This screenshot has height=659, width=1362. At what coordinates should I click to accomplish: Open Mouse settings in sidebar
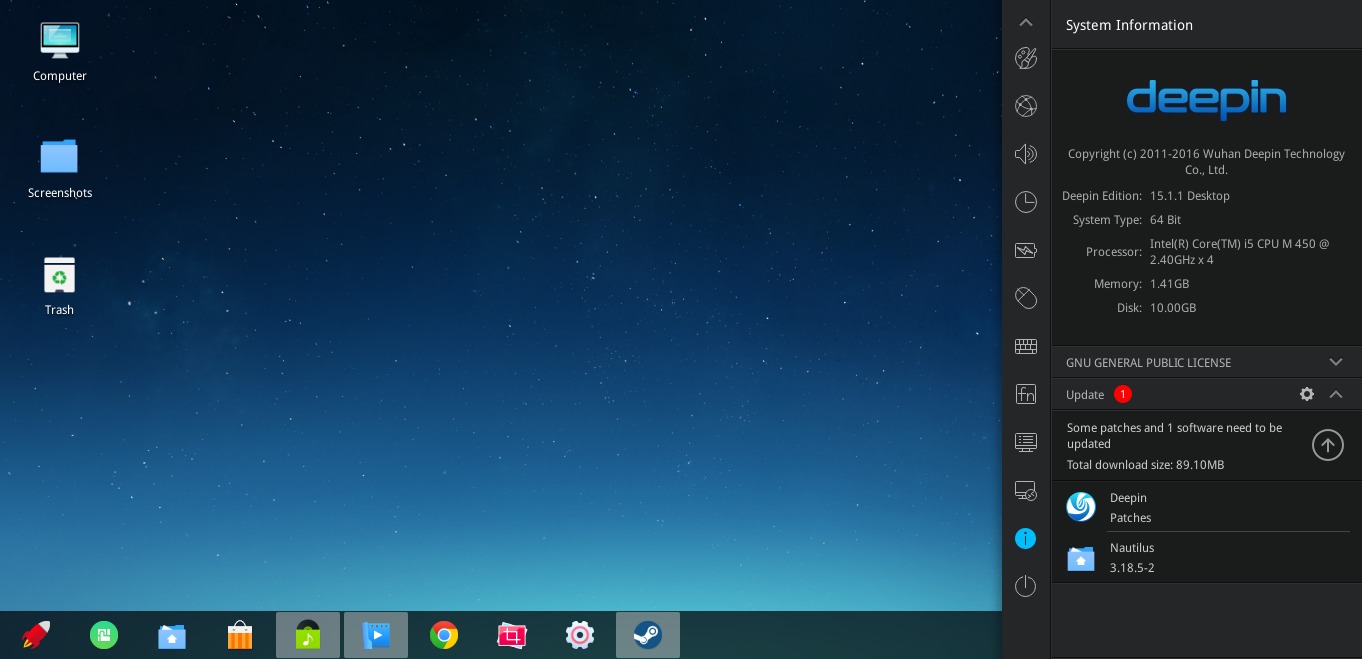click(x=1025, y=298)
